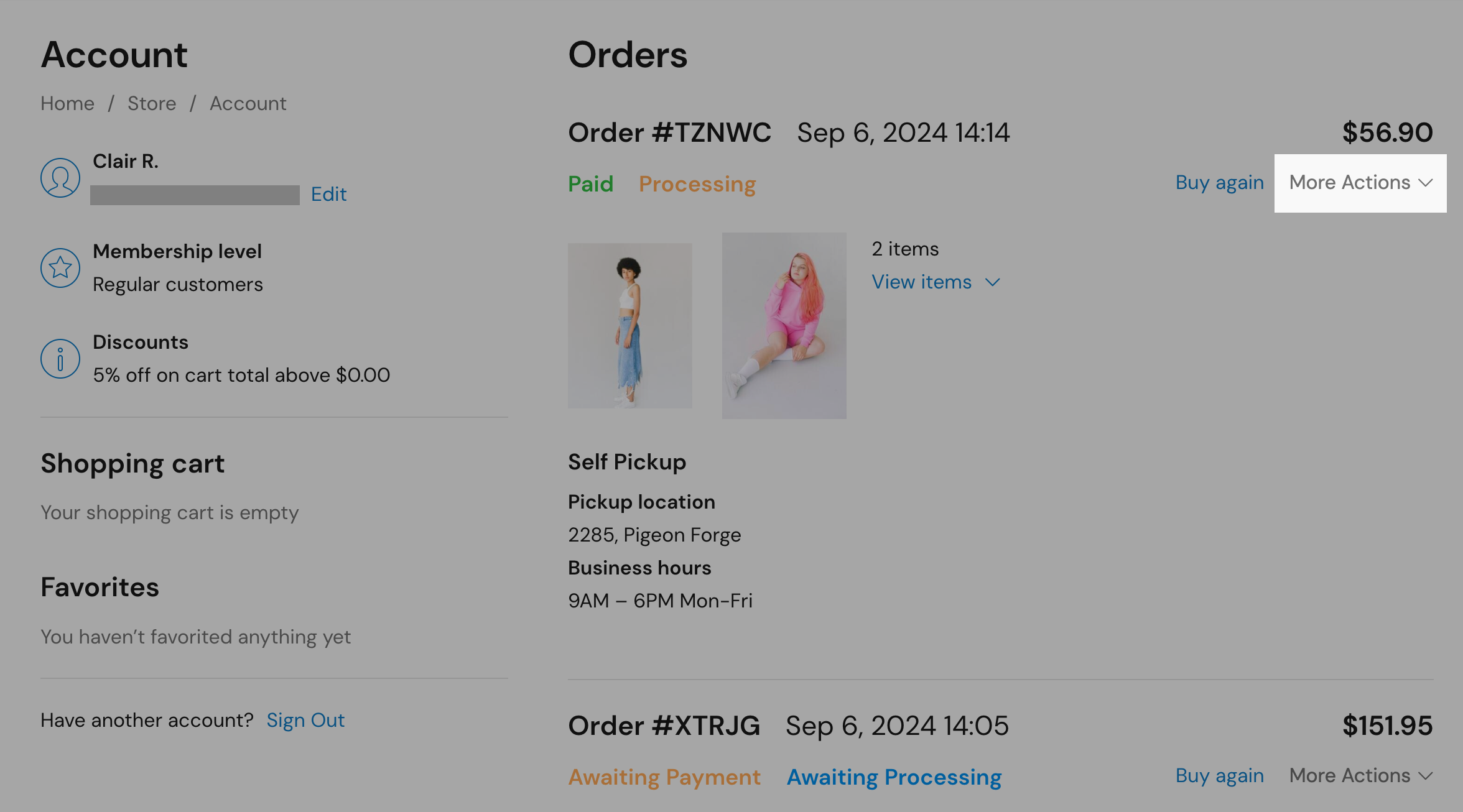Click the Processing status label
The width and height of the screenshot is (1463, 812).
click(x=697, y=183)
